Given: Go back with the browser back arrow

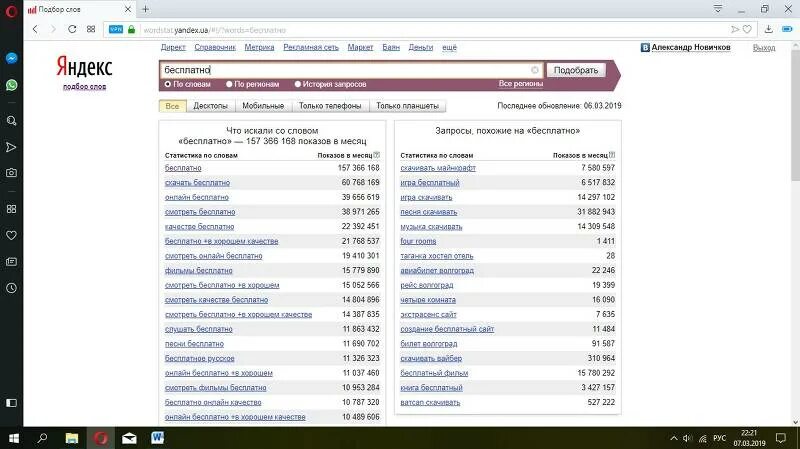Looking at the screenshot, I should click(x=35, y=29).
